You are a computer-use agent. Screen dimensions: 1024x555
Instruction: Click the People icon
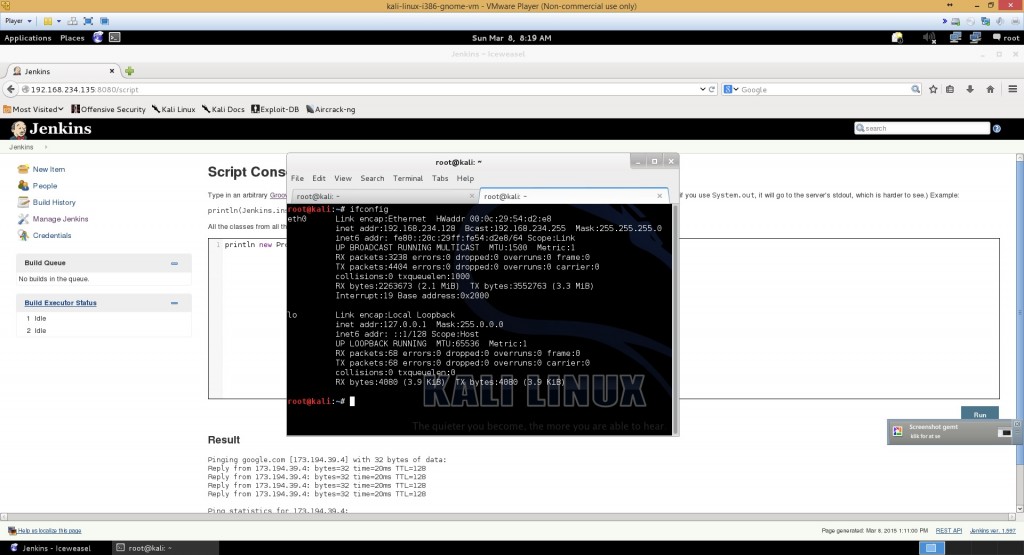(24, 185)
